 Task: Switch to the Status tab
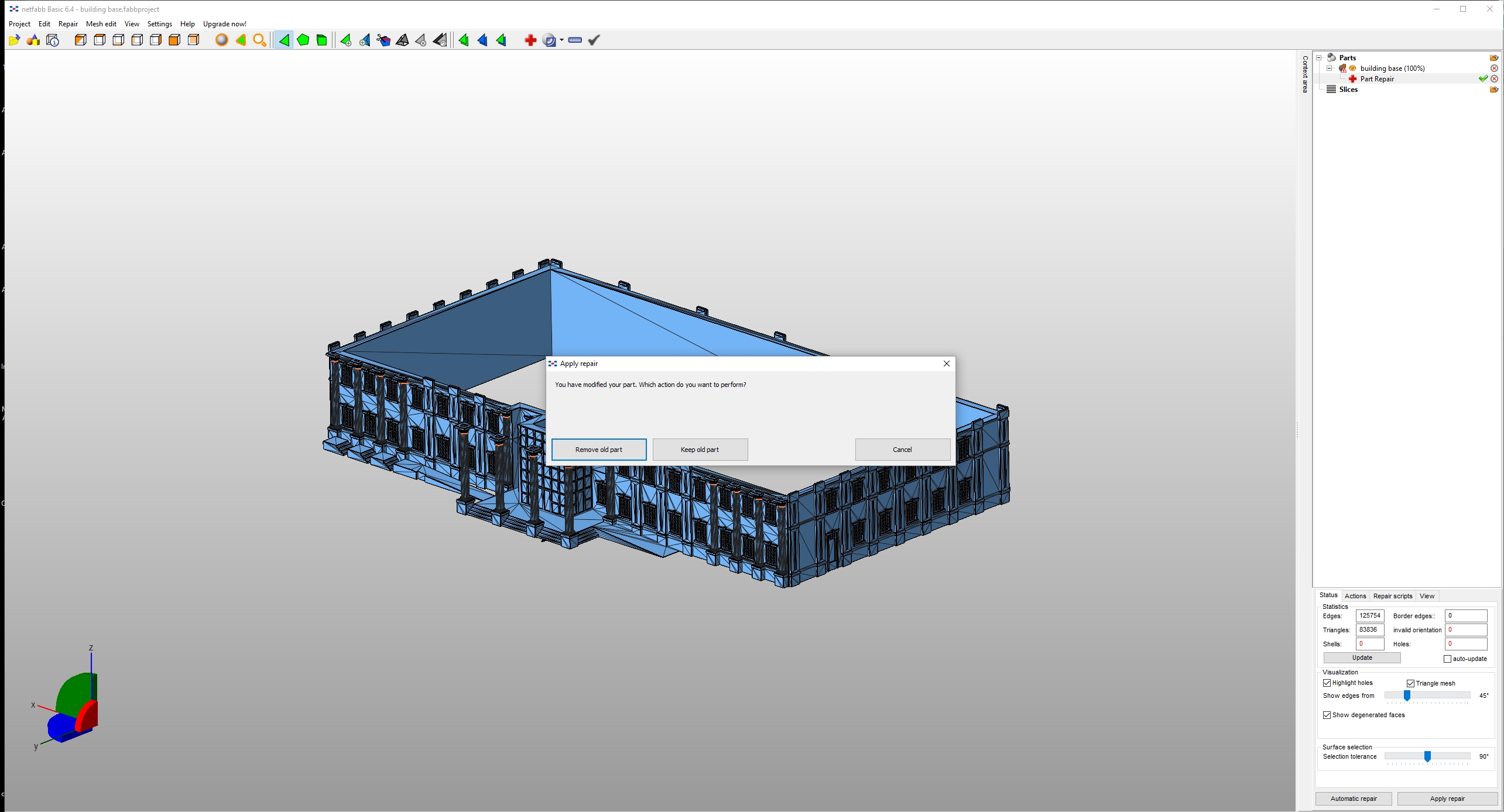click(x=1328, y=595)
